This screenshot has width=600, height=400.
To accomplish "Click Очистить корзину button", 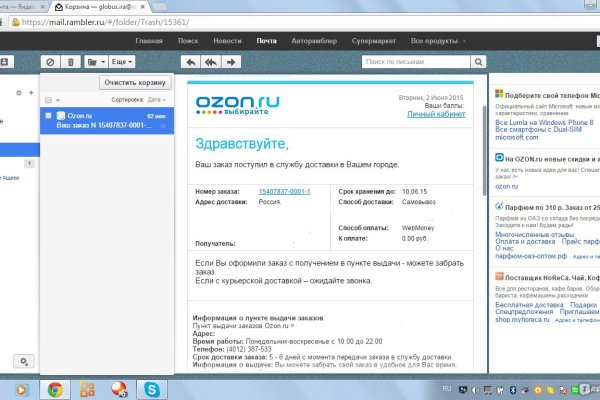I will coord(136,83).
